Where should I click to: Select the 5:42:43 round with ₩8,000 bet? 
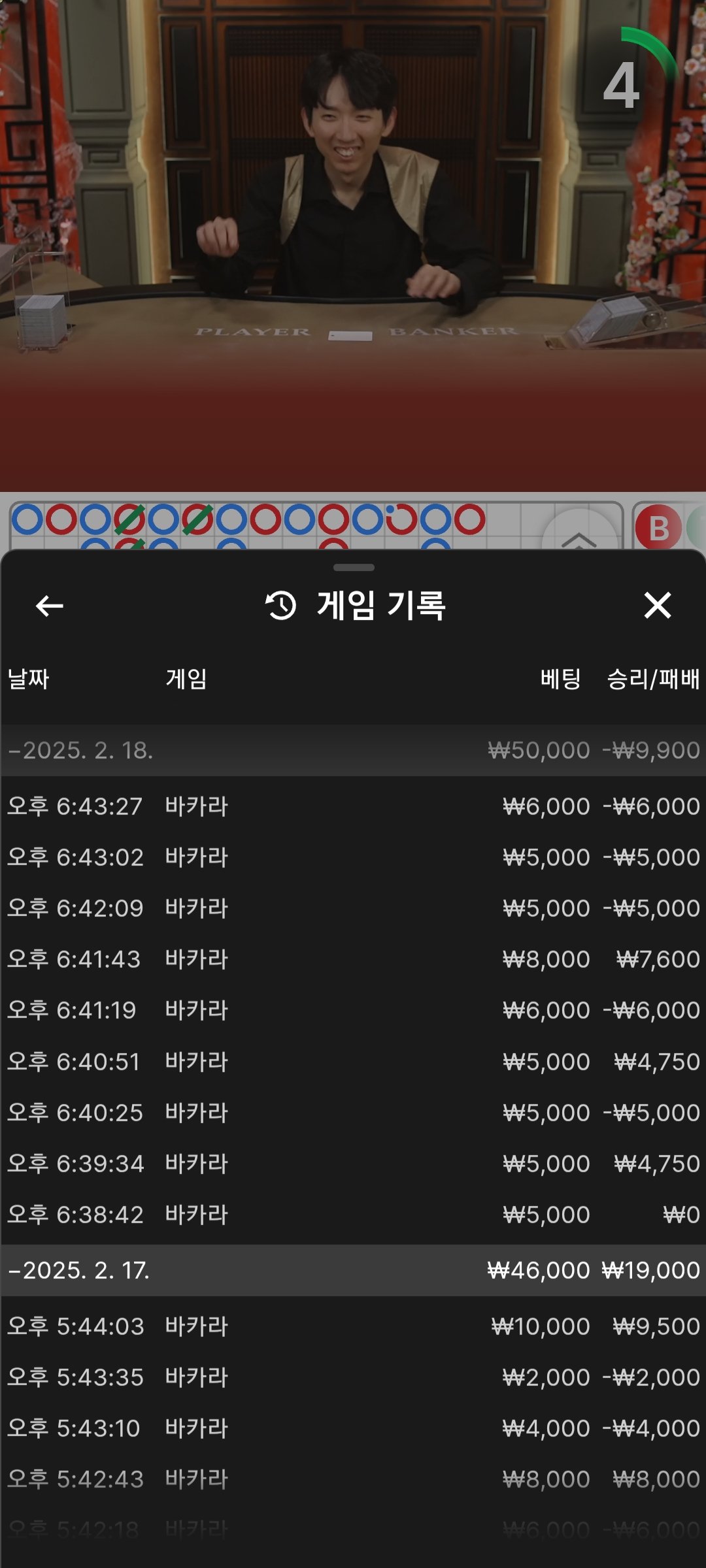(353, 1479)
